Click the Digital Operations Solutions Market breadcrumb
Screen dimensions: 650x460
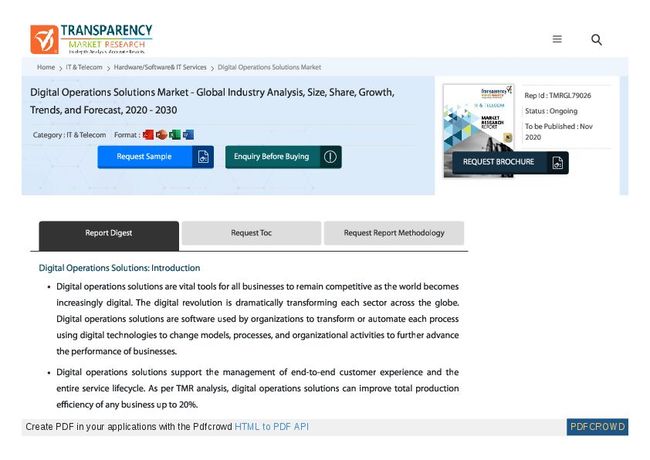[x=269, y=68]
